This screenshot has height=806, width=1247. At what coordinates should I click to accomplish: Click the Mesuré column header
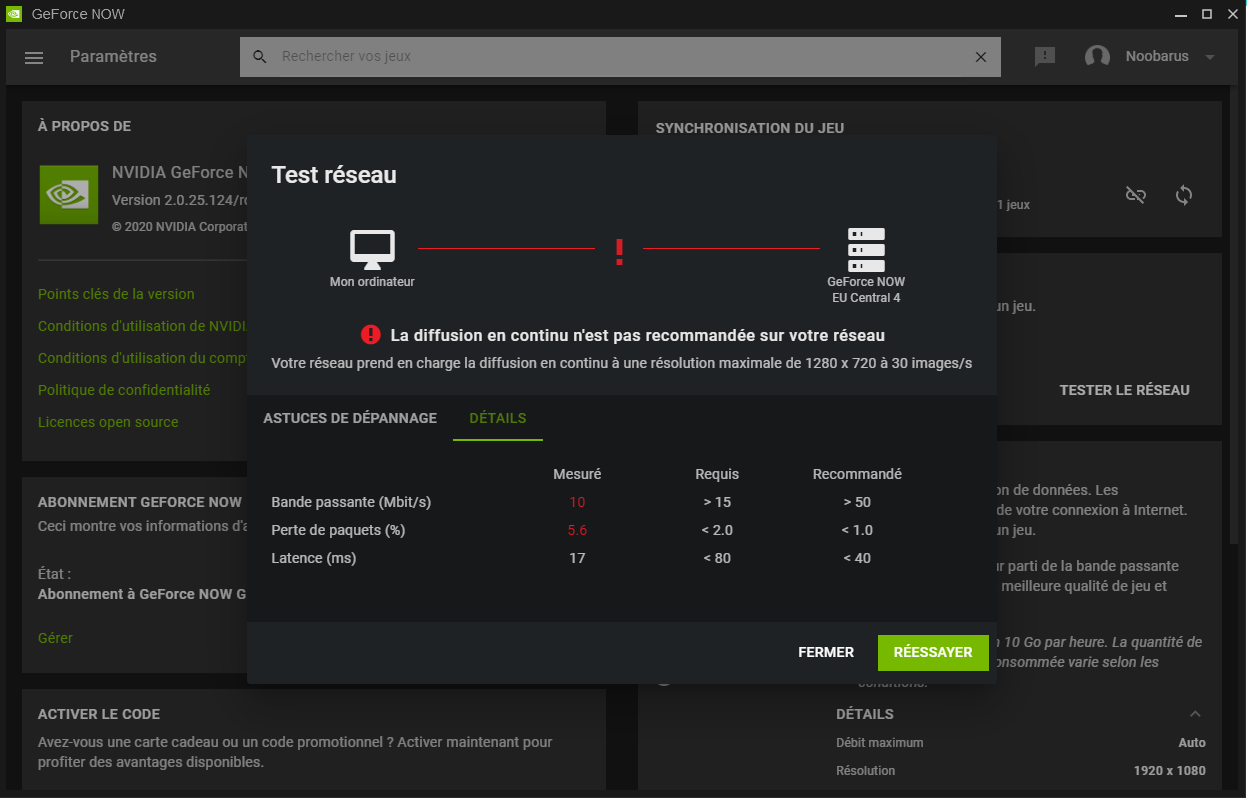(x=577, y=474)
